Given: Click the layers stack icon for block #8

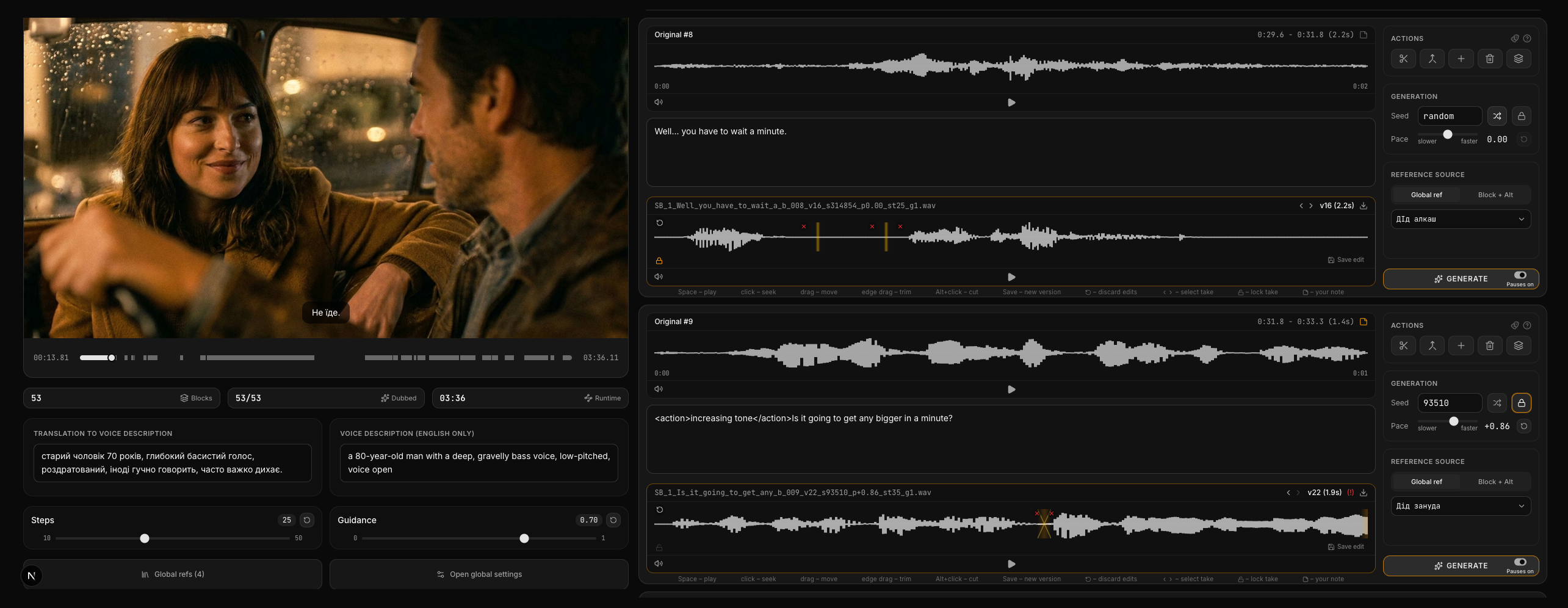Looking at the screenshot, I should tap(1518, 59).
